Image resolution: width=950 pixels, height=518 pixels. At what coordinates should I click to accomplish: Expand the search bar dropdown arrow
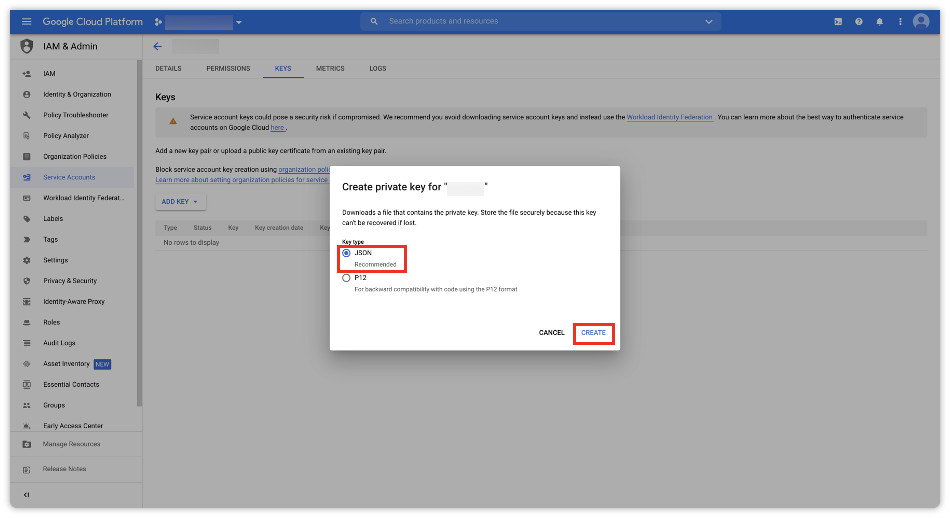[708, 22]
